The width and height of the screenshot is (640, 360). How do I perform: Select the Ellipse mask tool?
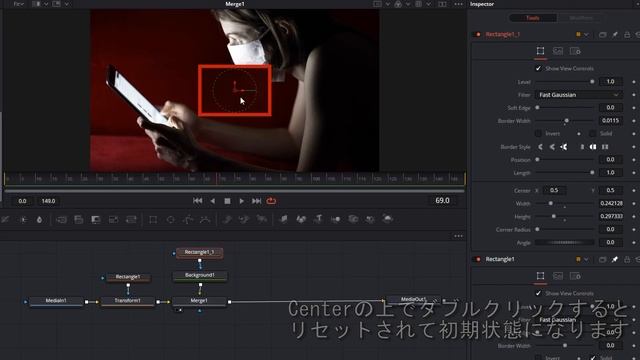pos(171,220)
